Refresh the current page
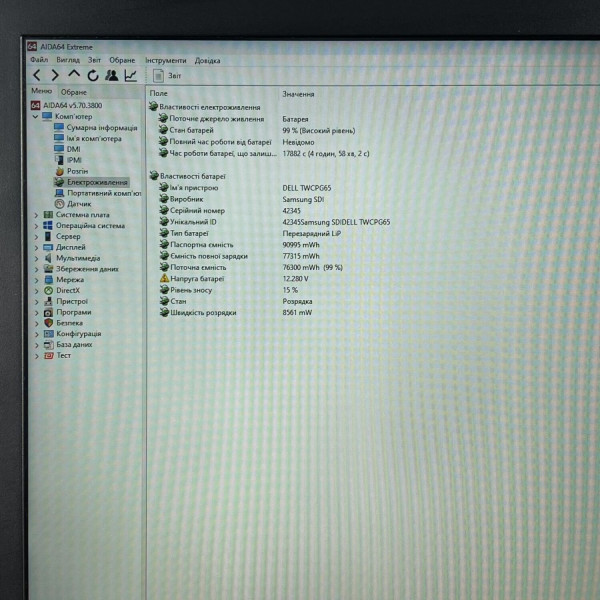 93,76
